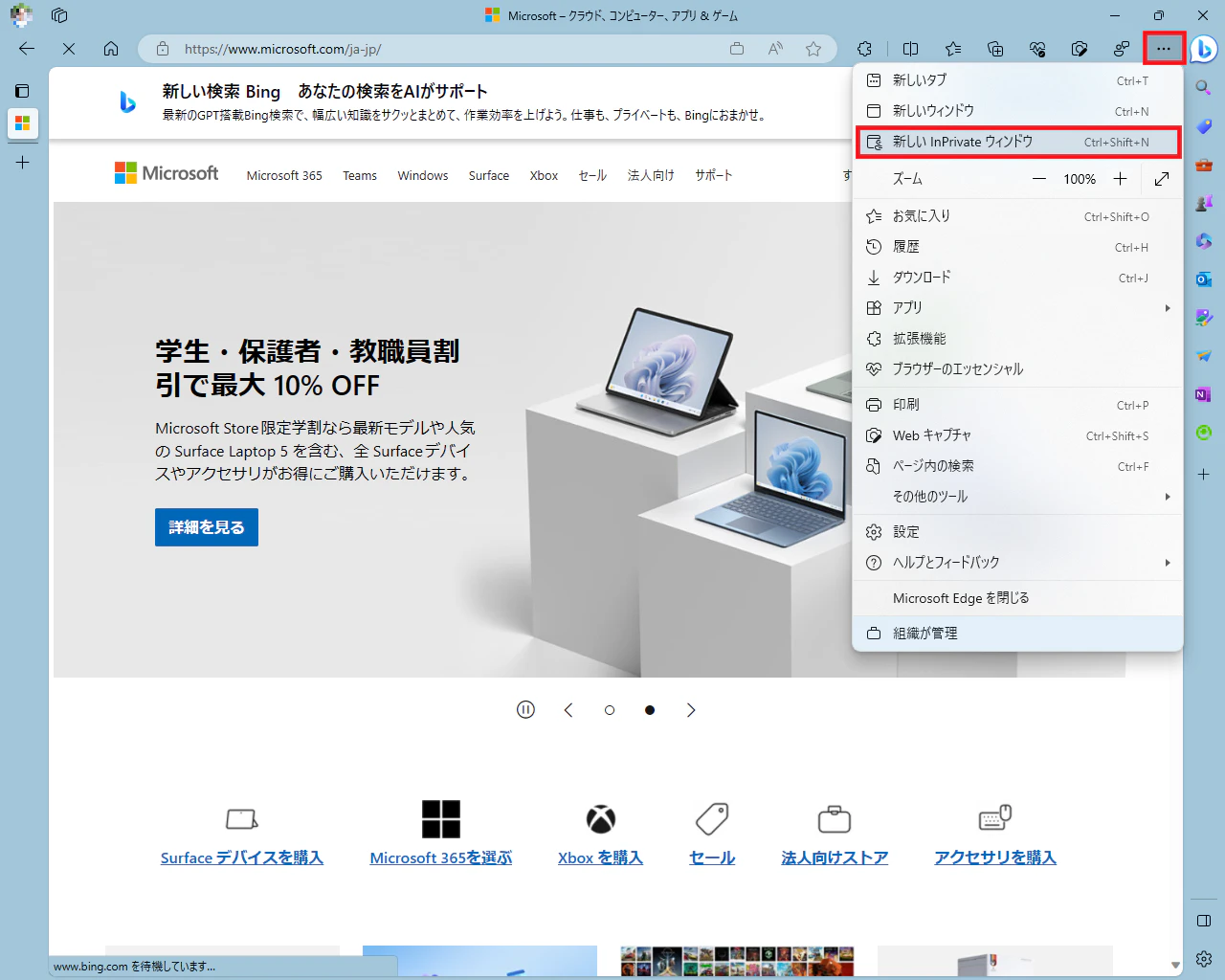The image size is (1225, 980).
Task: Open the Bing Copilot icon in toolbar
Action: coord(1204,49)
